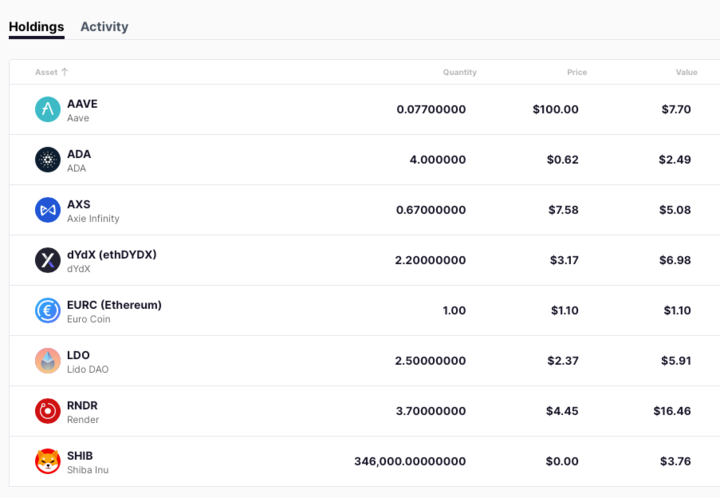Click the AAVE coin icon
The height and width of the screenshot is (498, 720).
pos(48,109)
